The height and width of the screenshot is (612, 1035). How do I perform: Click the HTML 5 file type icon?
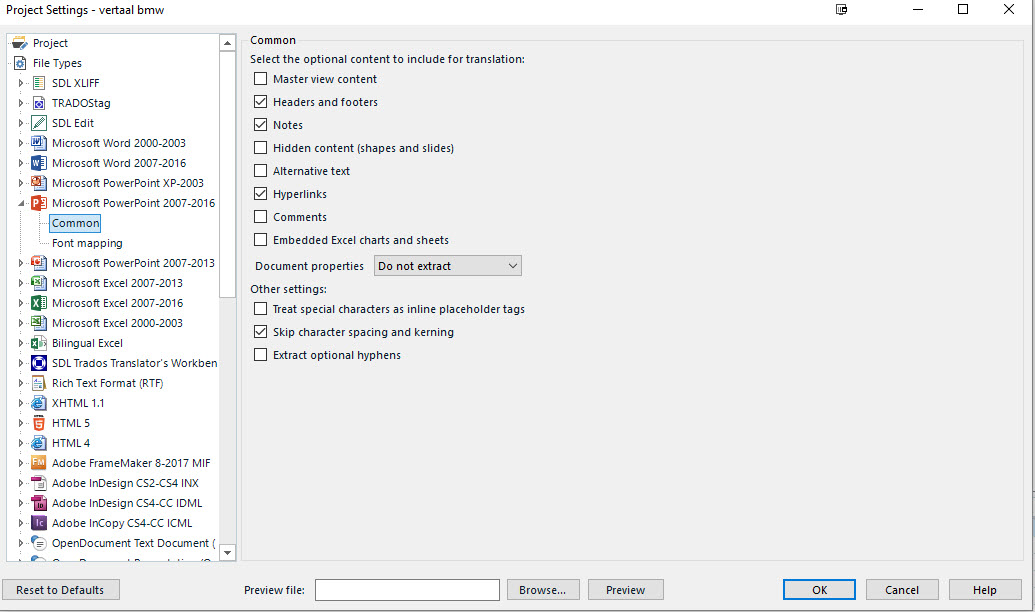(39, 423)
